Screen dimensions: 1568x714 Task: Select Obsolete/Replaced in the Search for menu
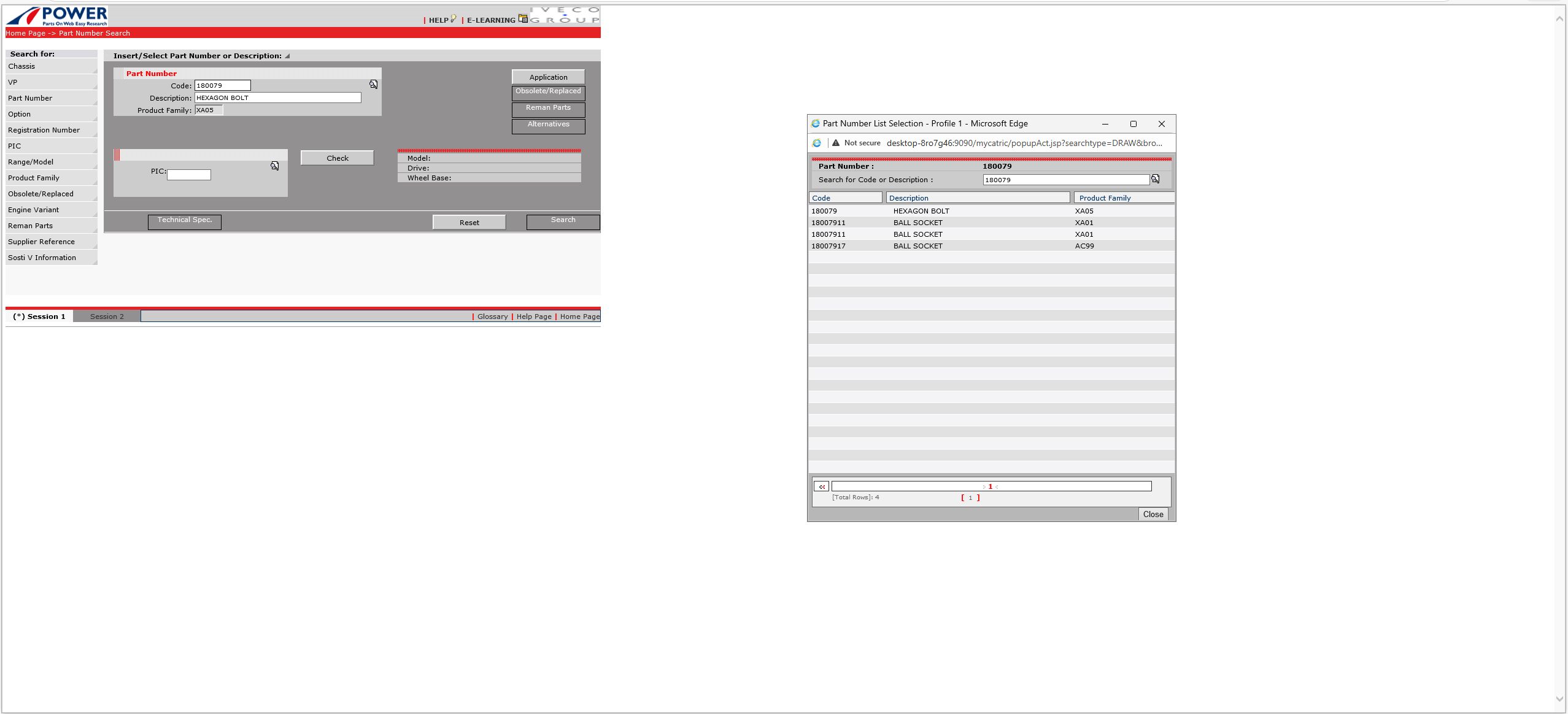[41, 194]
